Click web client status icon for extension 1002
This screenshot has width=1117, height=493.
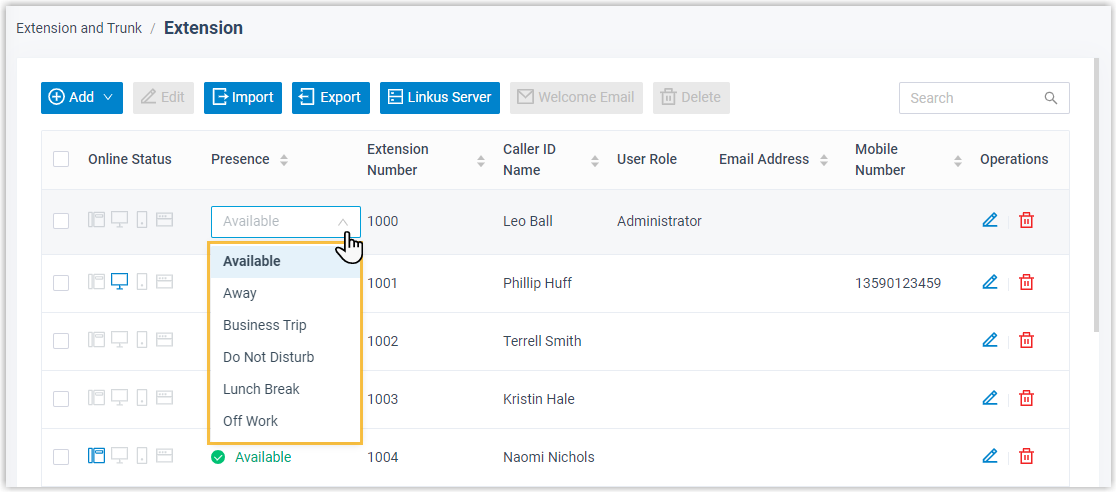[165, 341]
